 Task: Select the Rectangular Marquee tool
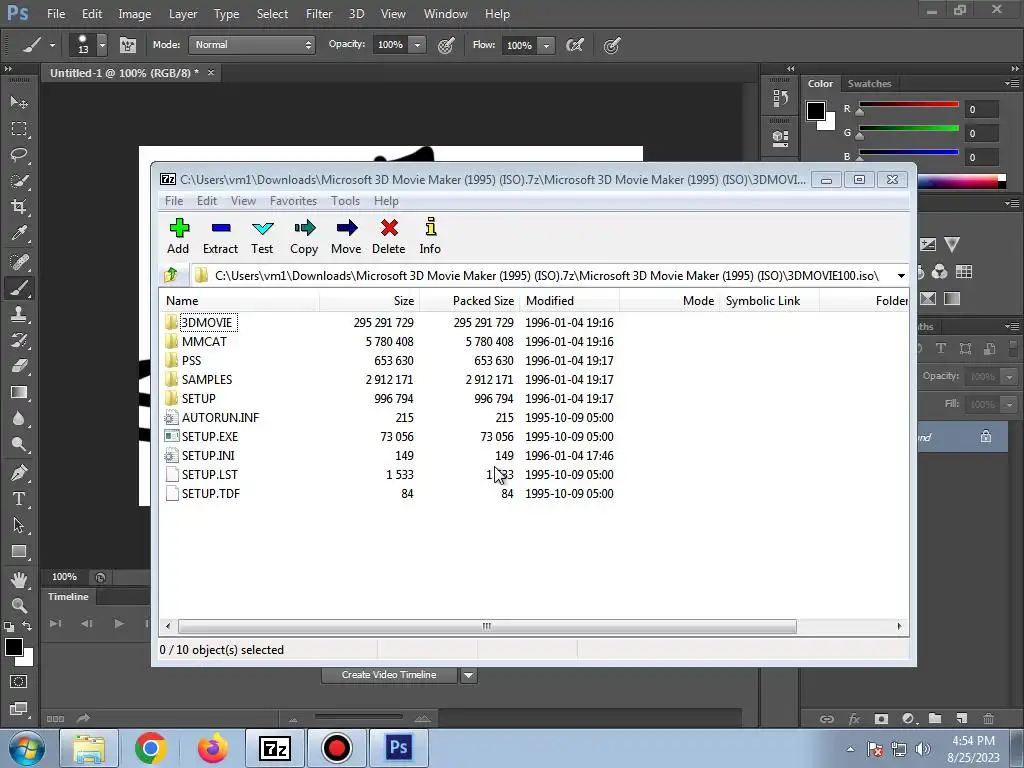[x=19, y=129]
